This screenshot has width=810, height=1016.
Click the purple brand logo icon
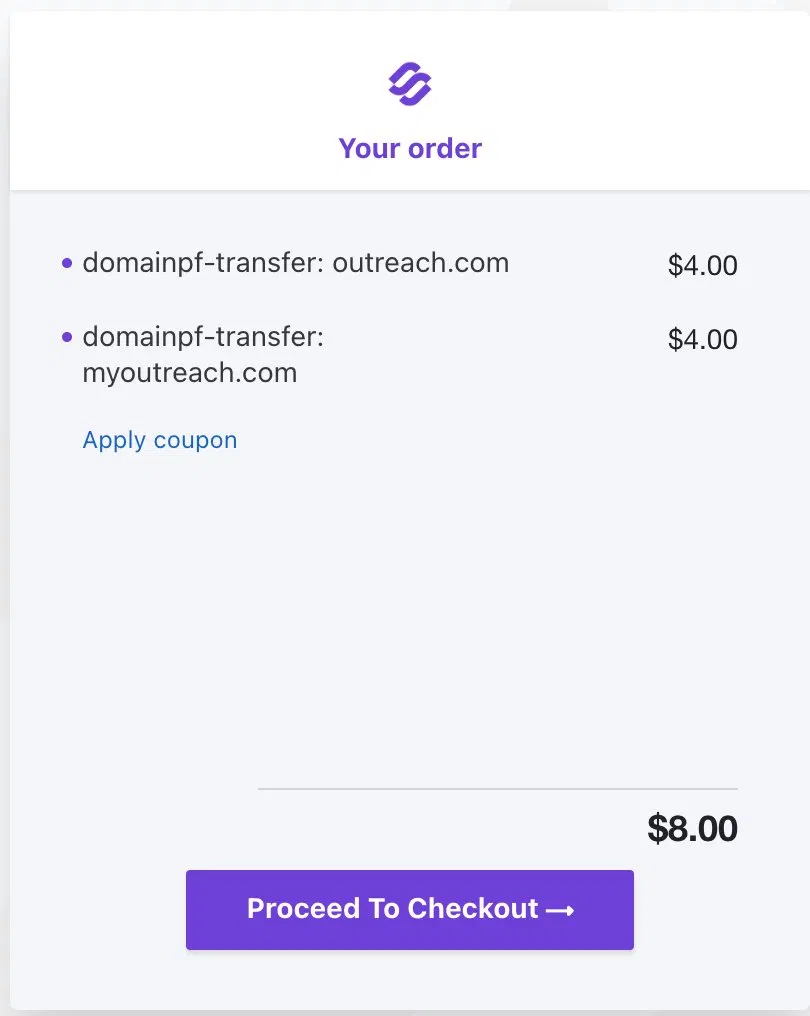click(x=410, y=84)
